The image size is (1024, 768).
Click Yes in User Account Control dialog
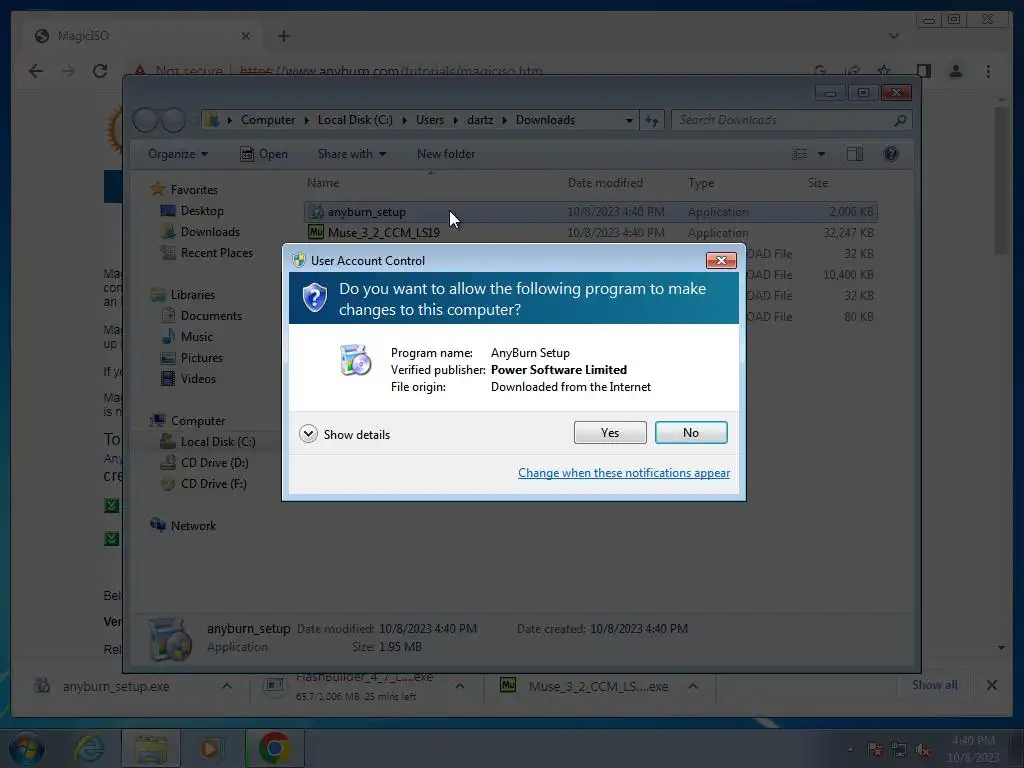pos(610,432)
